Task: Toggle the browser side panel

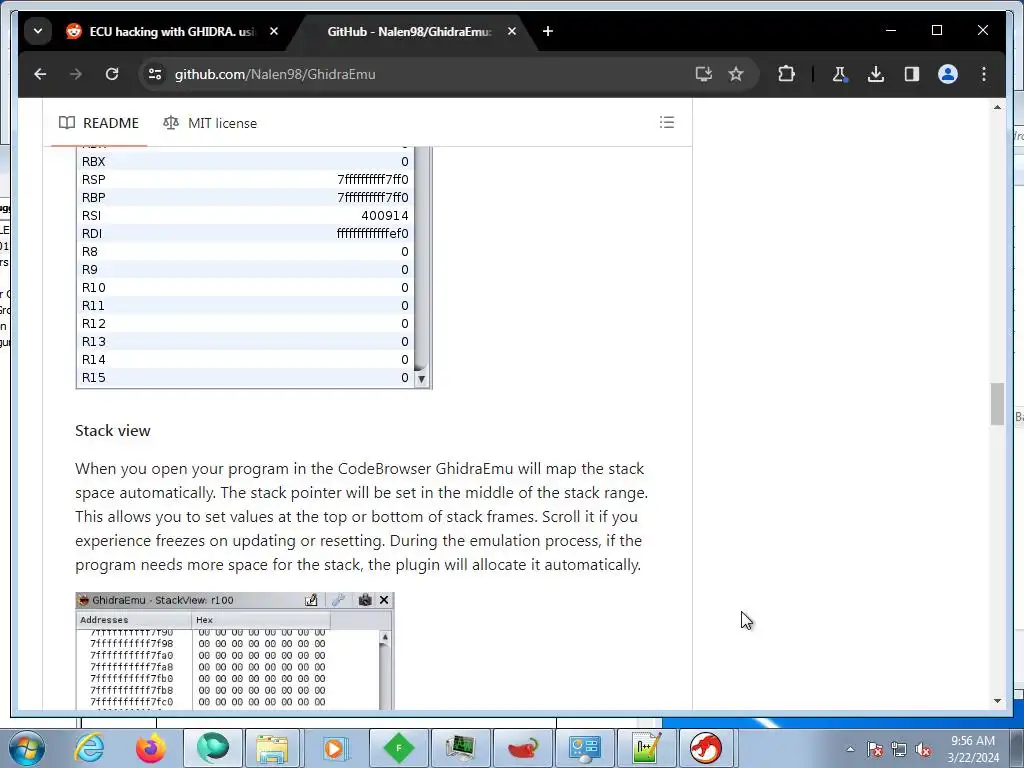Action: (x=912, y=74)
